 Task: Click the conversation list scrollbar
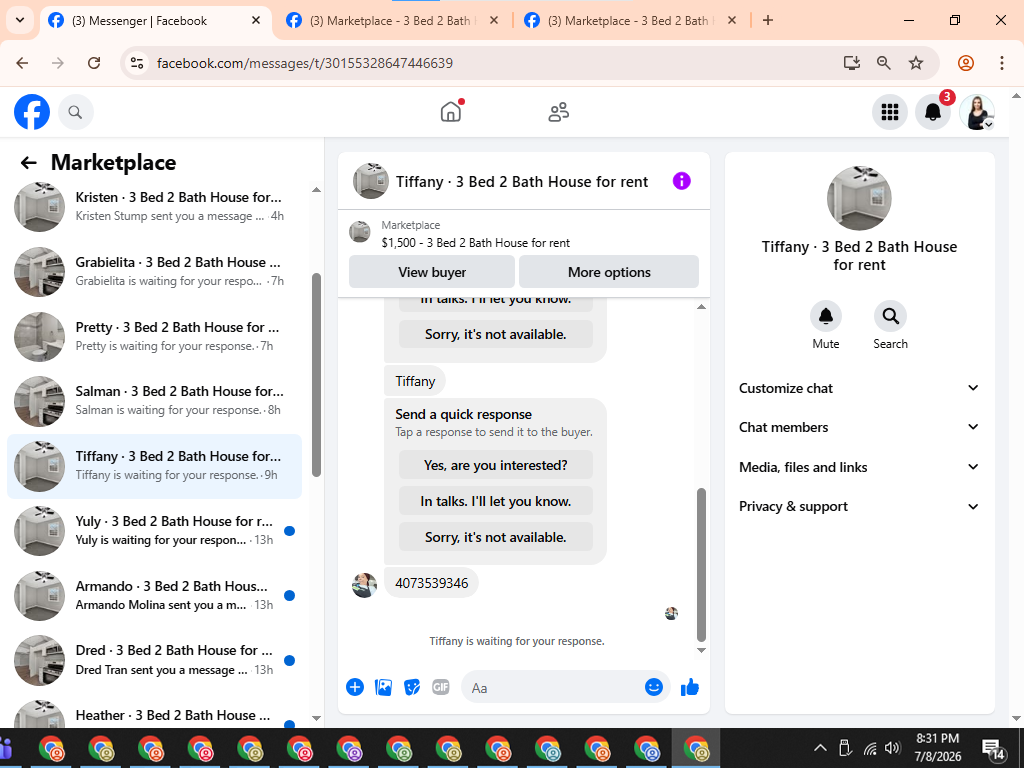click(x=317, y=375)
